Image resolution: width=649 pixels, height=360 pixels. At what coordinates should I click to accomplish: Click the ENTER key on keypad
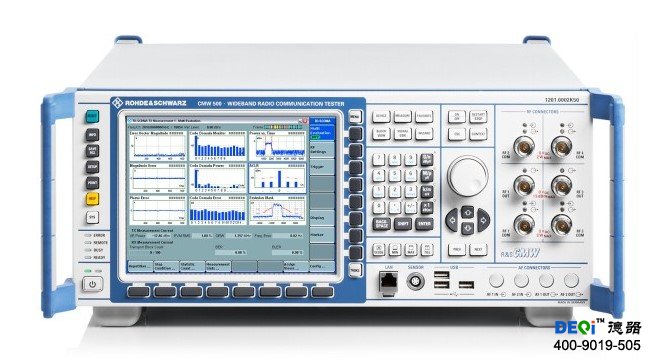coord(424,224)
